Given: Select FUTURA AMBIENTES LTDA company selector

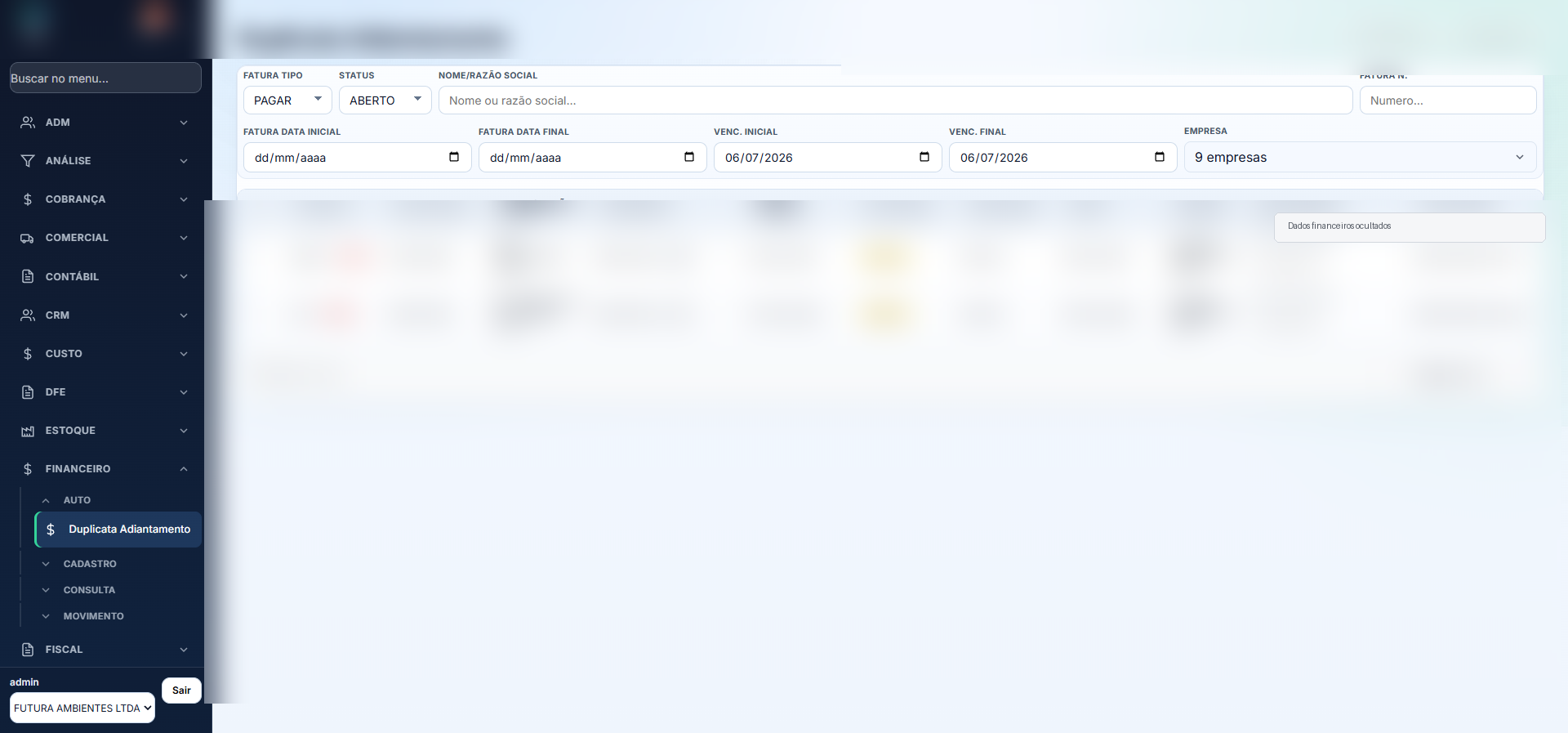Looking at the screenshot, I should coord(82,708).
